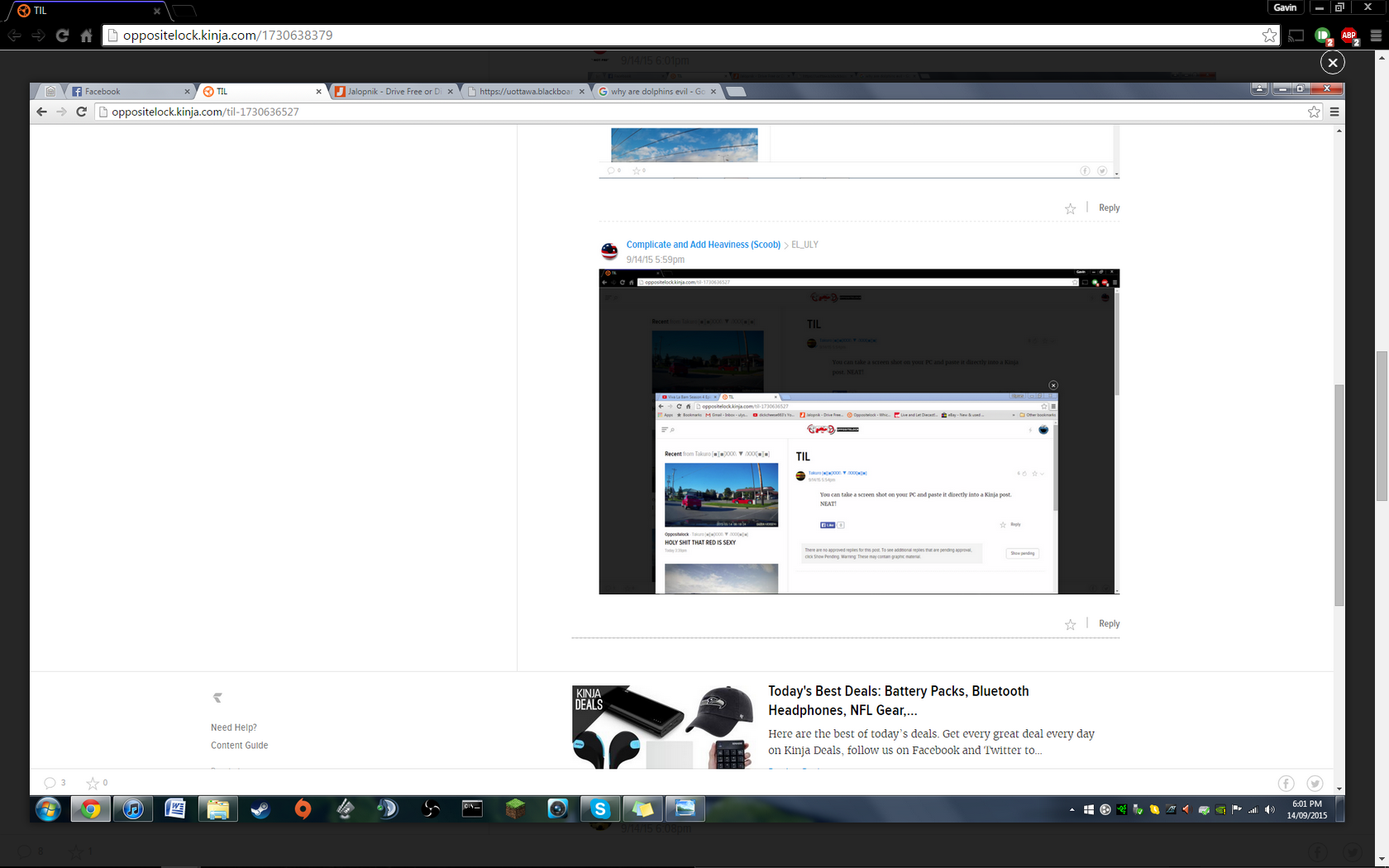
Task: Click the outer scrollbar's up arrow
Action: [1382, 58]
